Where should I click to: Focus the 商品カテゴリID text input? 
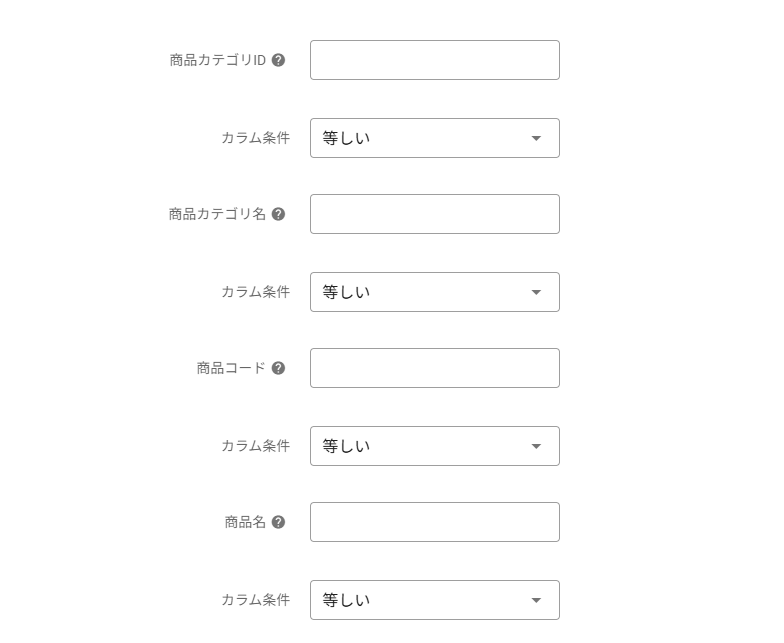434,60
